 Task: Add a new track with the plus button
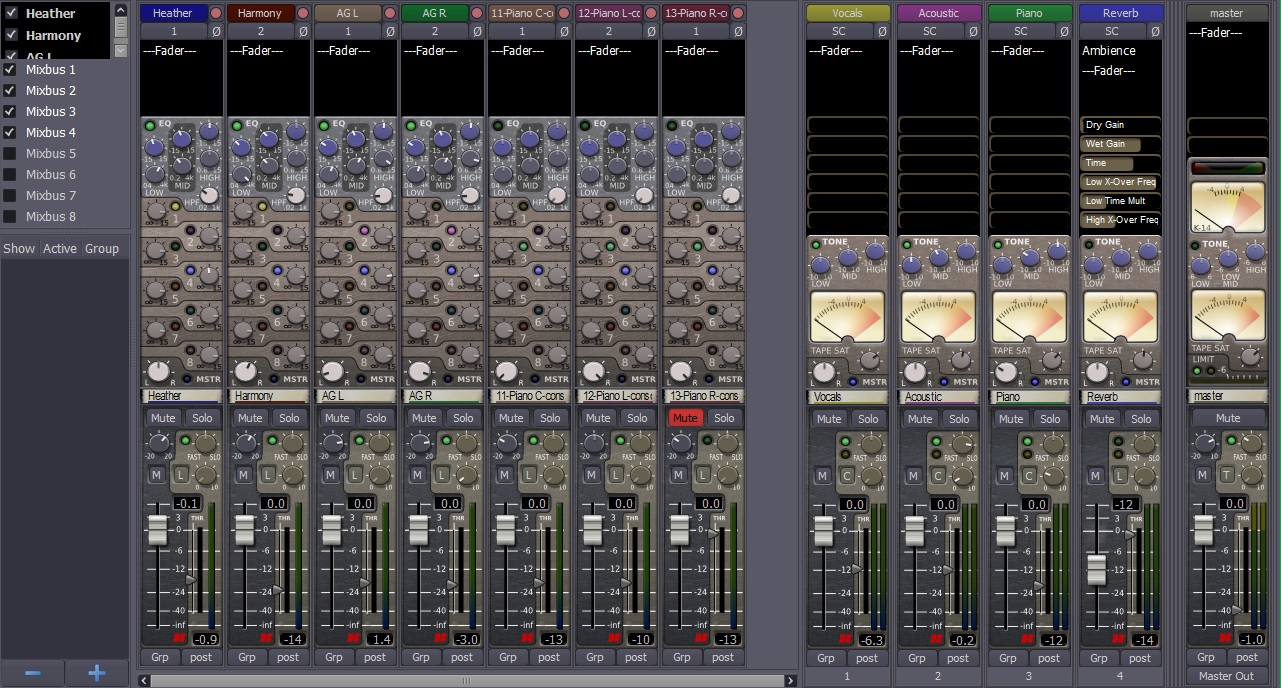(x=96, y=673)
